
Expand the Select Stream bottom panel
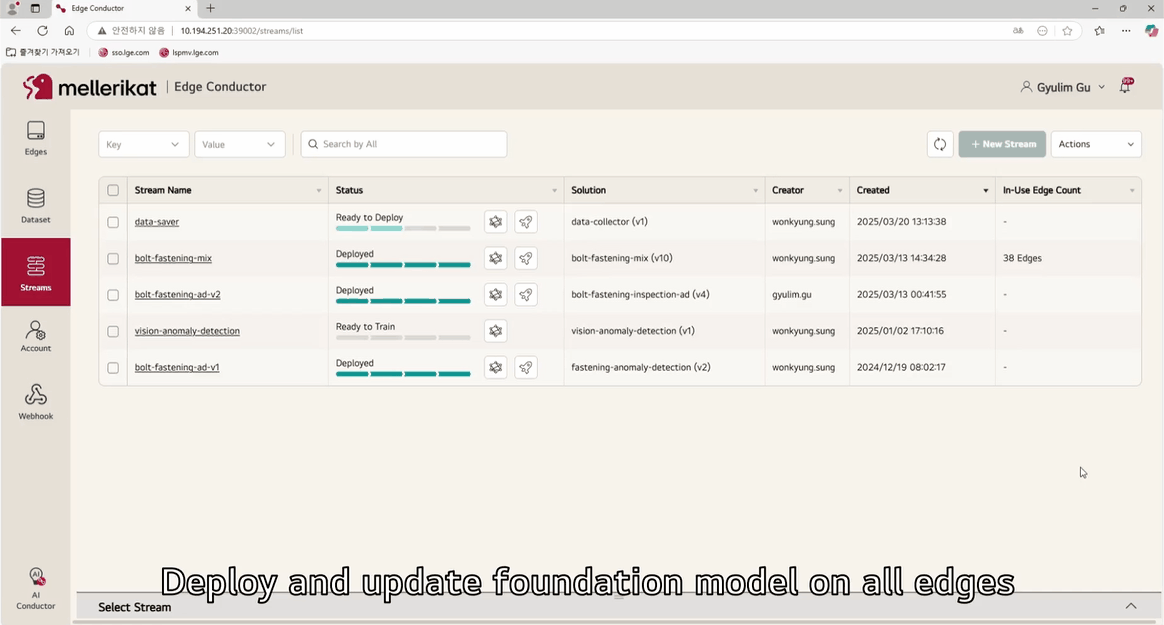tap(1131, 606)
